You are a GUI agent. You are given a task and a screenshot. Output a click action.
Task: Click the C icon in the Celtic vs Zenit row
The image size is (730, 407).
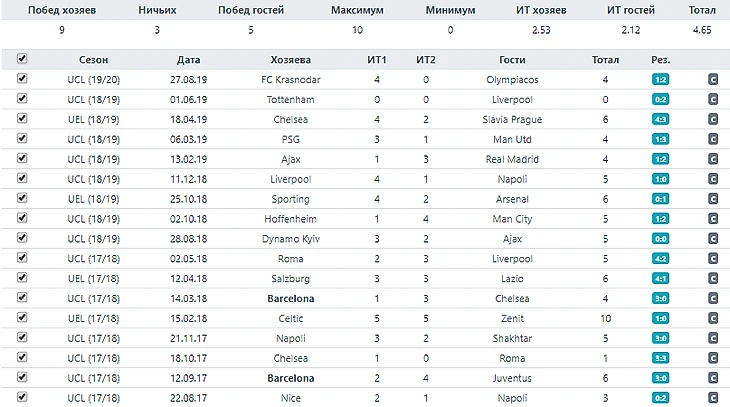point(713,318)
